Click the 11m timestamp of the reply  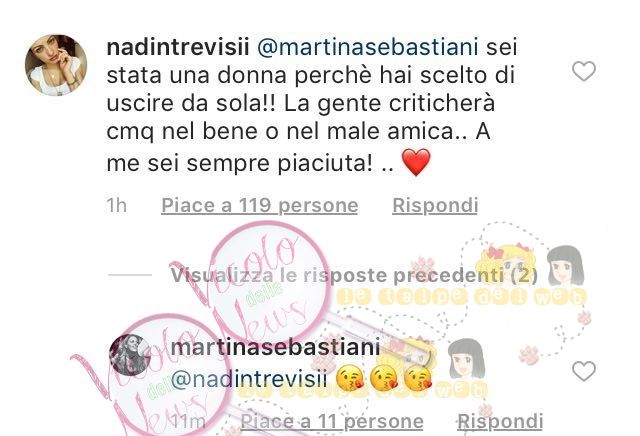pyautogui.click(x=188, y=422)
